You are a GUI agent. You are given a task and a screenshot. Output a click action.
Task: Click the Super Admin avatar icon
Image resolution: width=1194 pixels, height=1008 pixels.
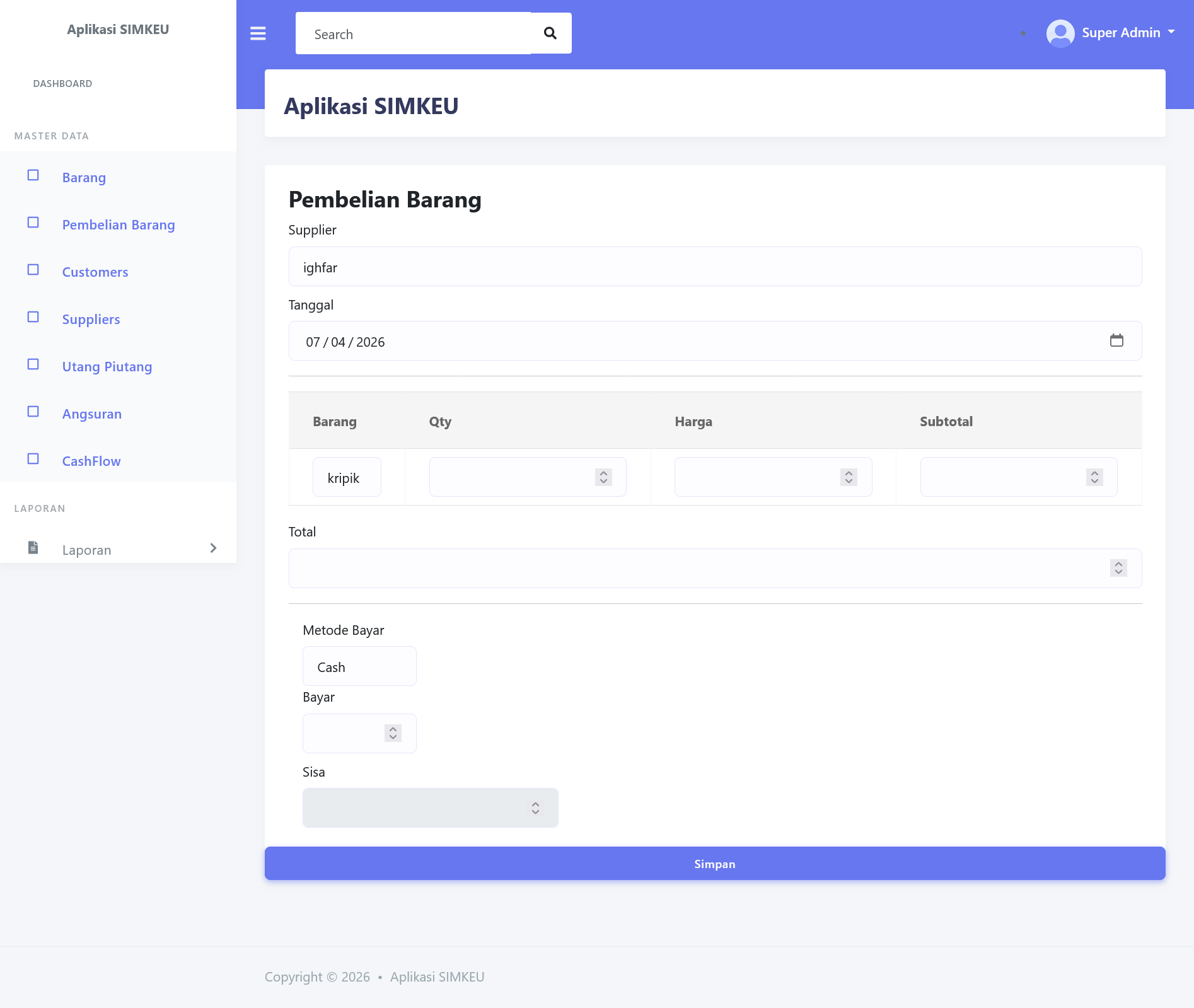pos(1060,33)
